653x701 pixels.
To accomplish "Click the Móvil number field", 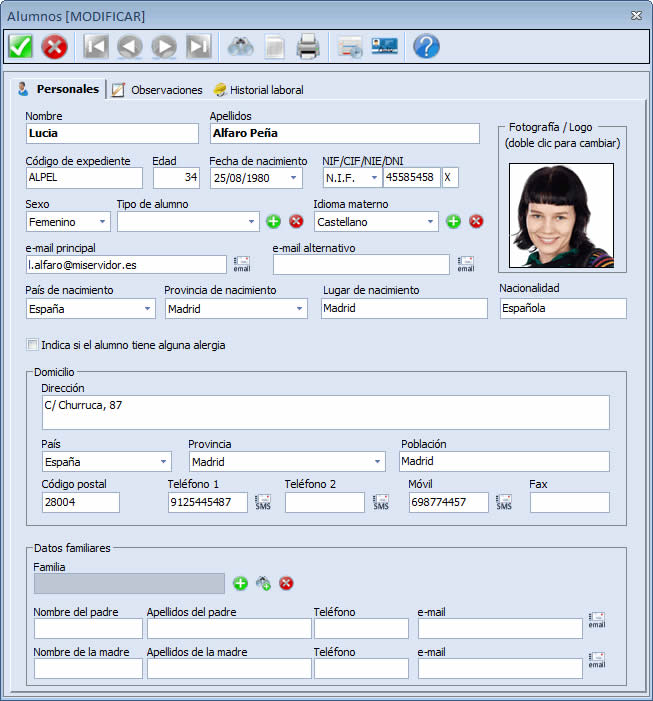I will pyautogui.click(x=448, y=502).
